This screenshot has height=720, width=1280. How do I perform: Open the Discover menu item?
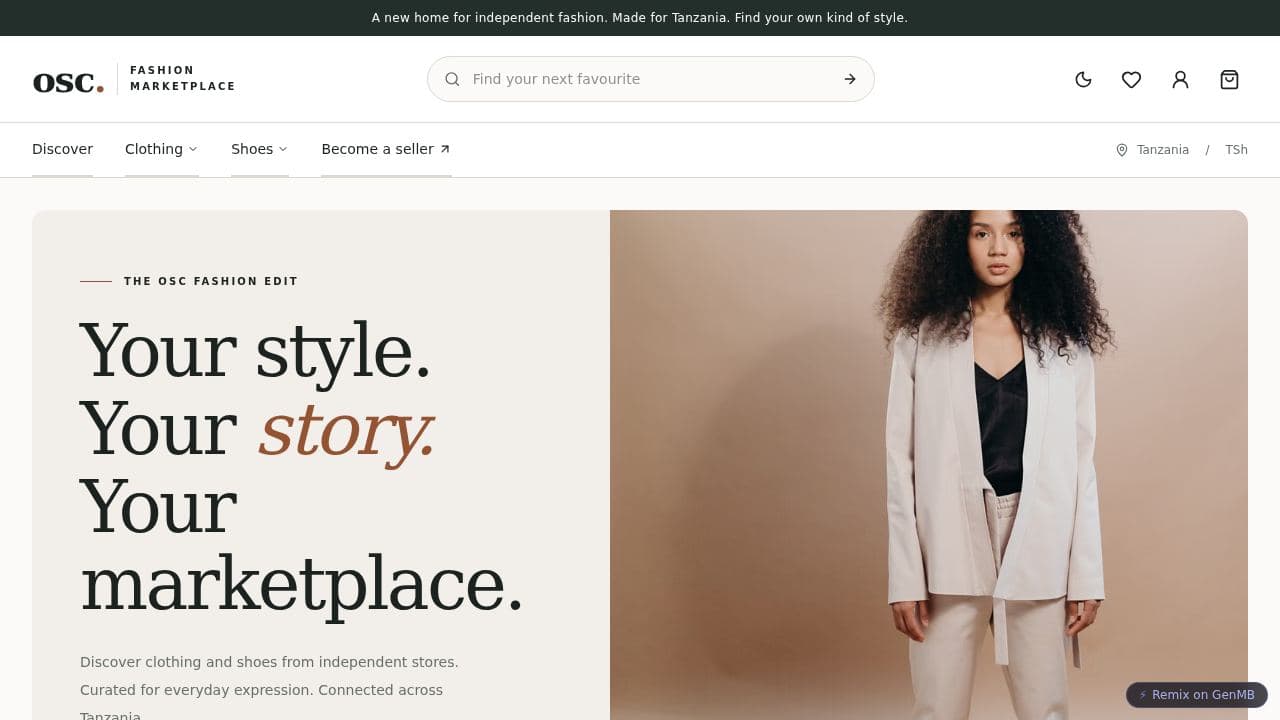tap(62, 149)
